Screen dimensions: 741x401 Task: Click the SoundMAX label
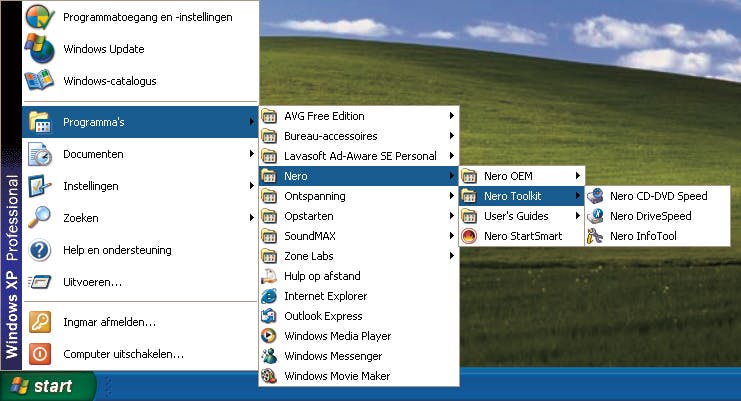(310, 236)
